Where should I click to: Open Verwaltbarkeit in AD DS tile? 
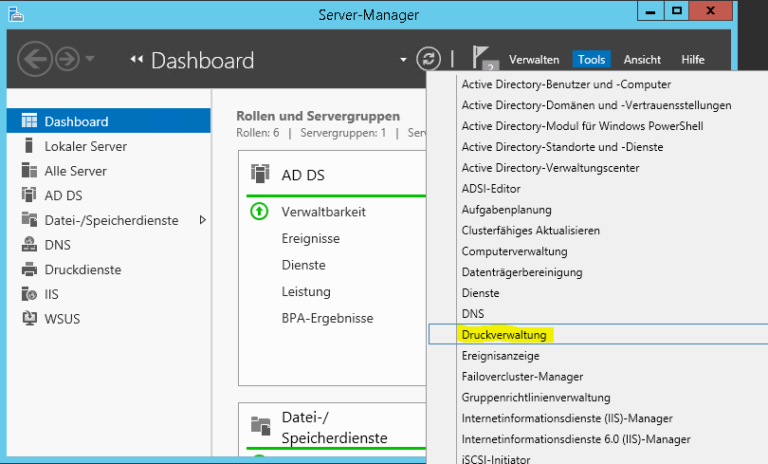tap(323, 212)
